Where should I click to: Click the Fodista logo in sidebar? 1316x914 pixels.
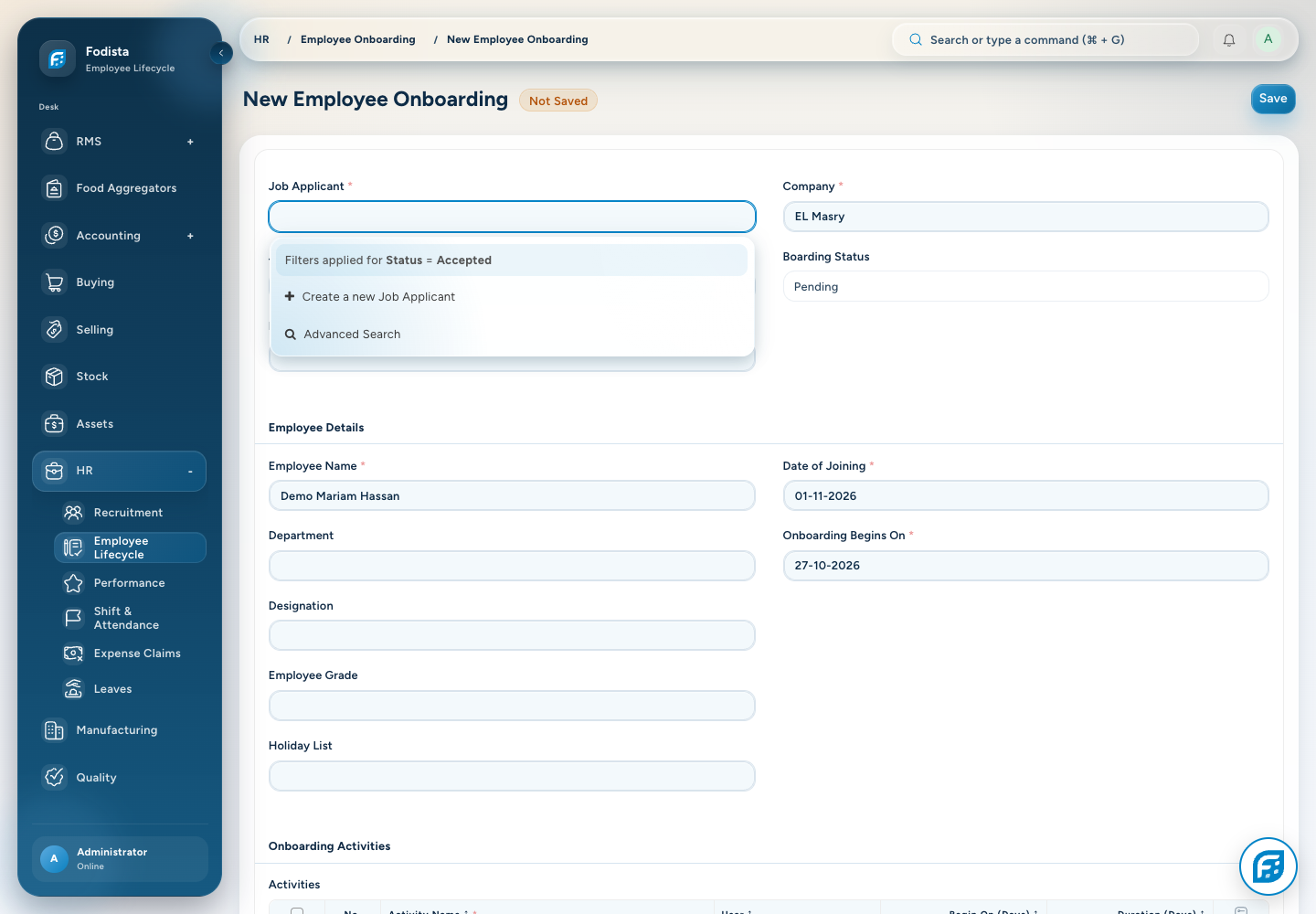click(58, 59)
